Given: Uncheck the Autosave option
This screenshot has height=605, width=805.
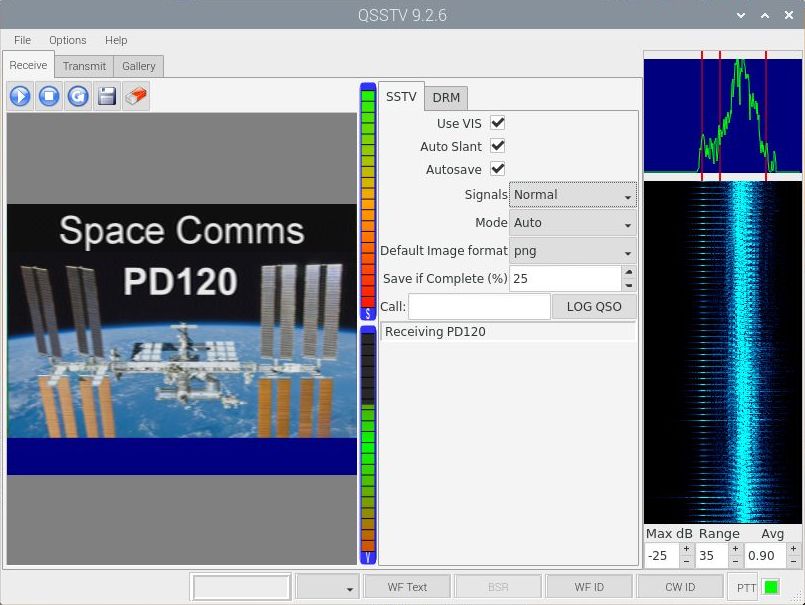Looking at the screenshot, I should [x=497, y=169].
